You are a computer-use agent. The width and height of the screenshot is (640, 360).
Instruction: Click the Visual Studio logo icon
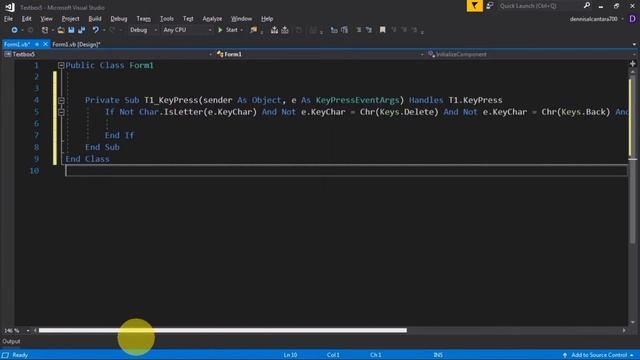pos(9,7)
